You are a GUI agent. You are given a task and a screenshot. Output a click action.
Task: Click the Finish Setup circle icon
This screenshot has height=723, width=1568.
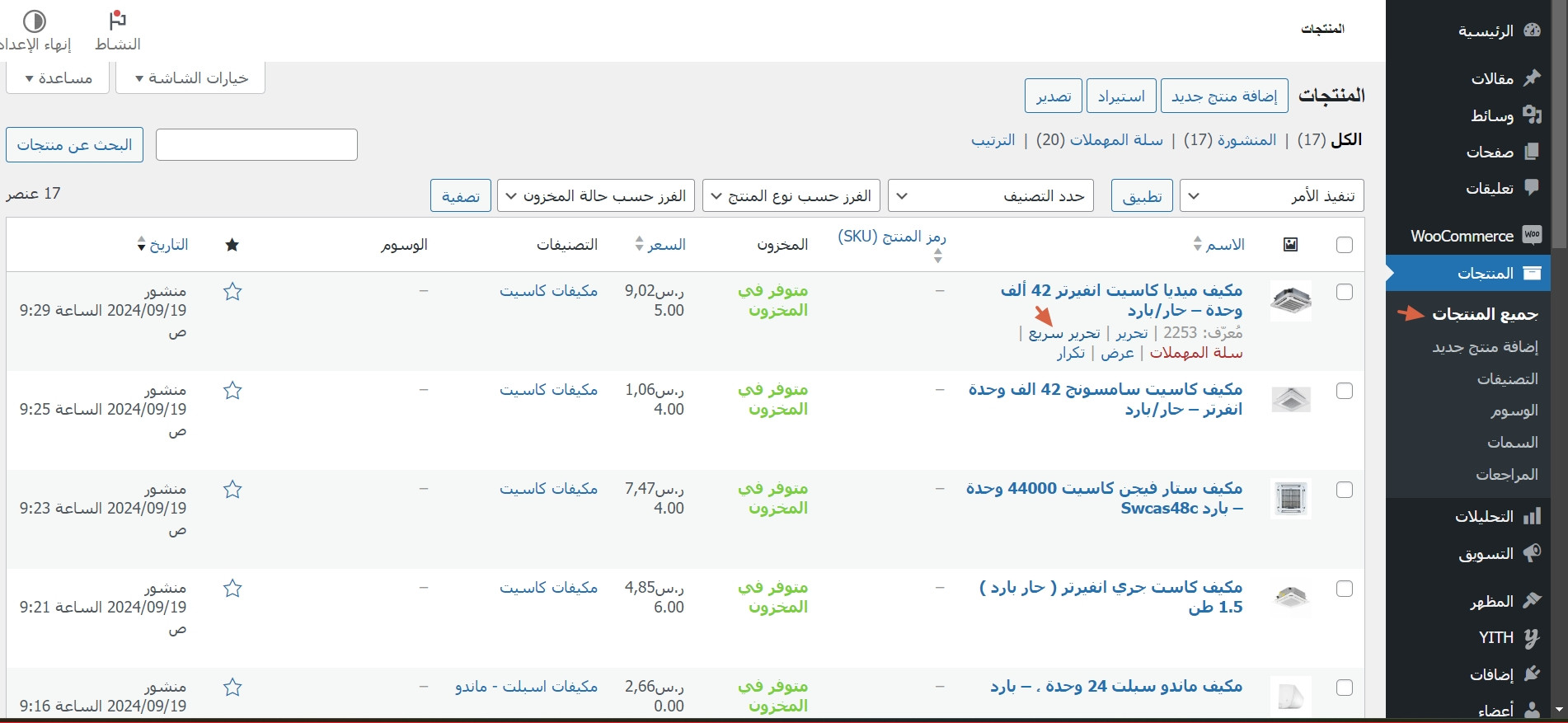35,21
